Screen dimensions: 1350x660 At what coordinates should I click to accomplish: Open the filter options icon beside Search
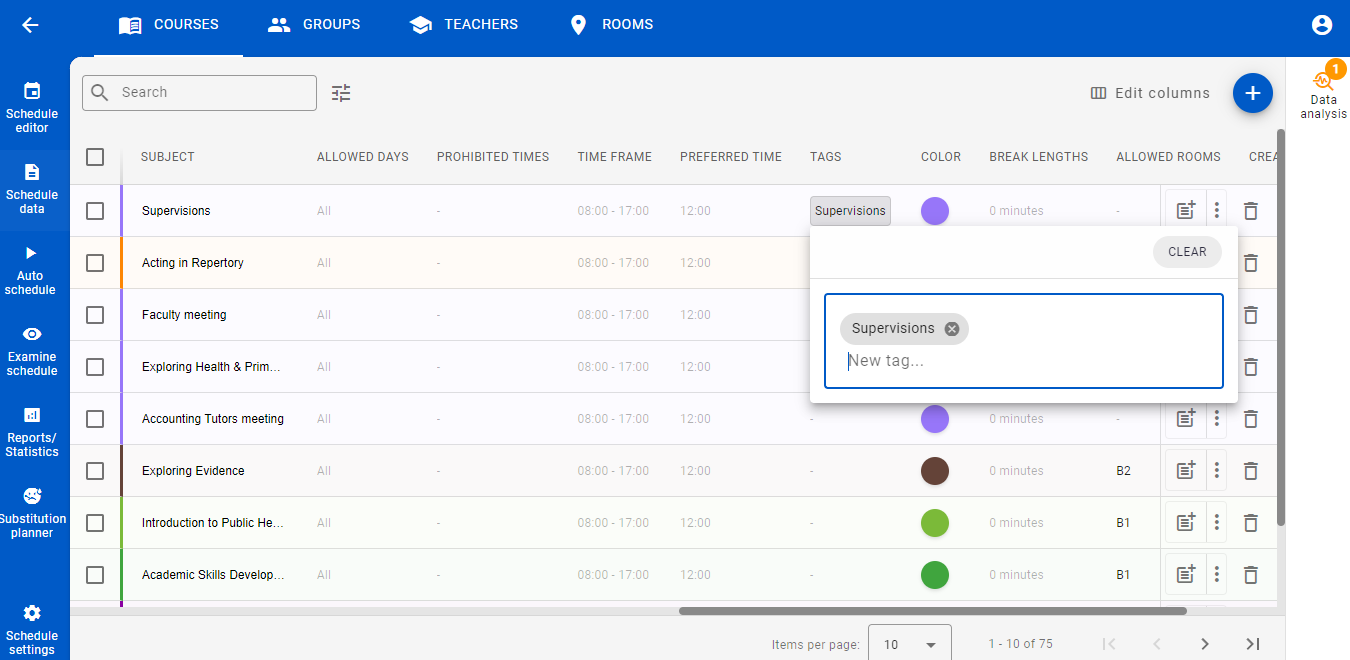tap(341, 93)
